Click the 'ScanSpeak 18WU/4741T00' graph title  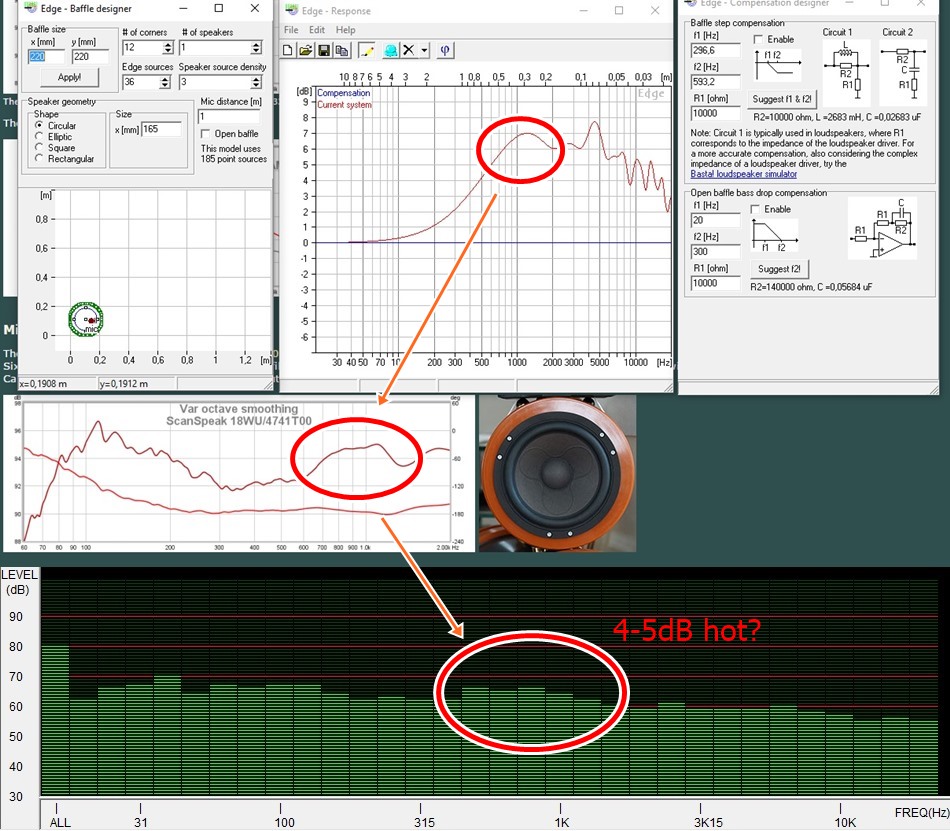pyautogui.click(x=239, y=421)
